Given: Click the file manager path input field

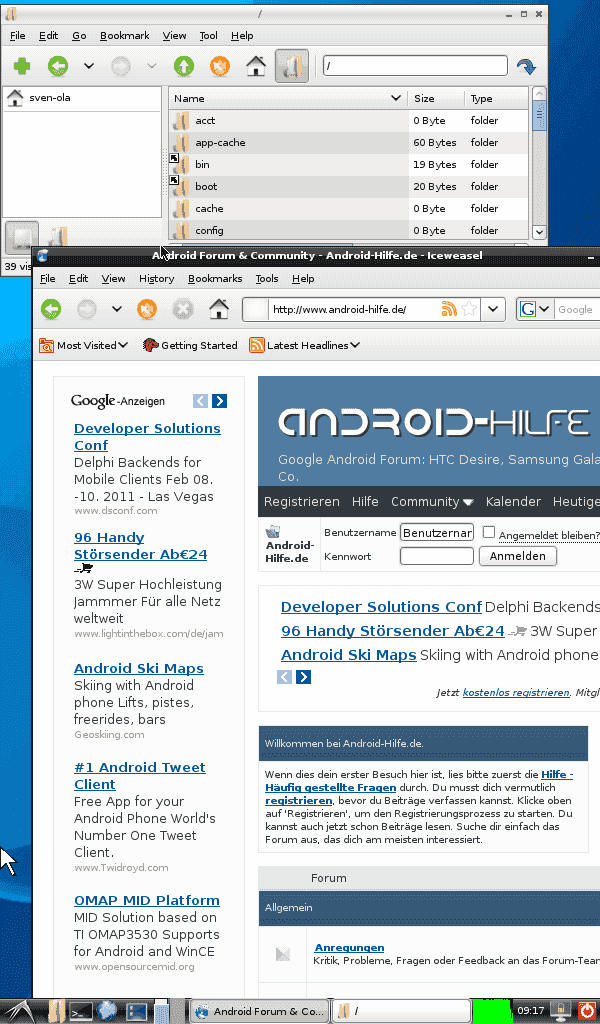Looking at the screenshot, I should [415, 66].
